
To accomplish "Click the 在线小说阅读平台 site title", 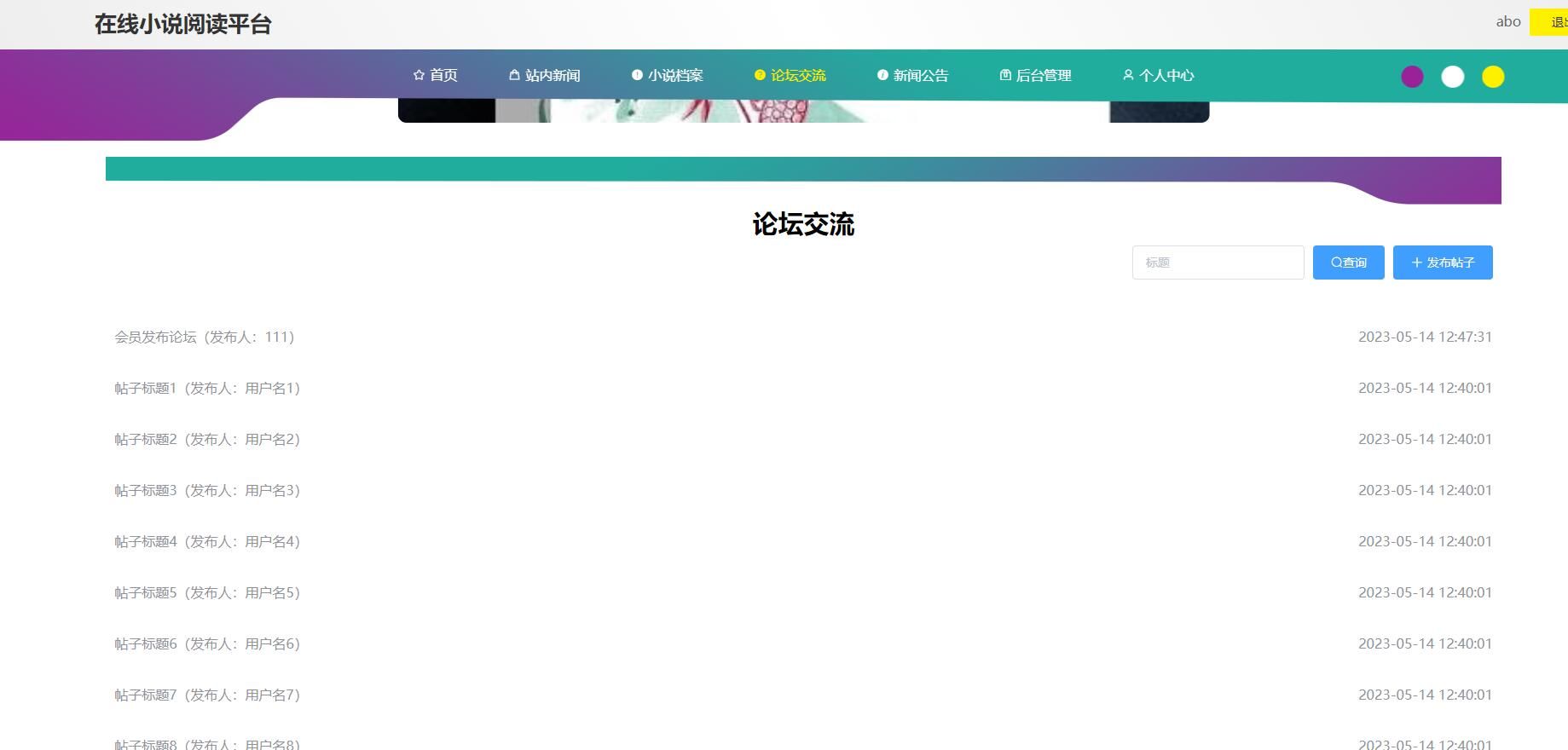I will click(x=182, y=24).
